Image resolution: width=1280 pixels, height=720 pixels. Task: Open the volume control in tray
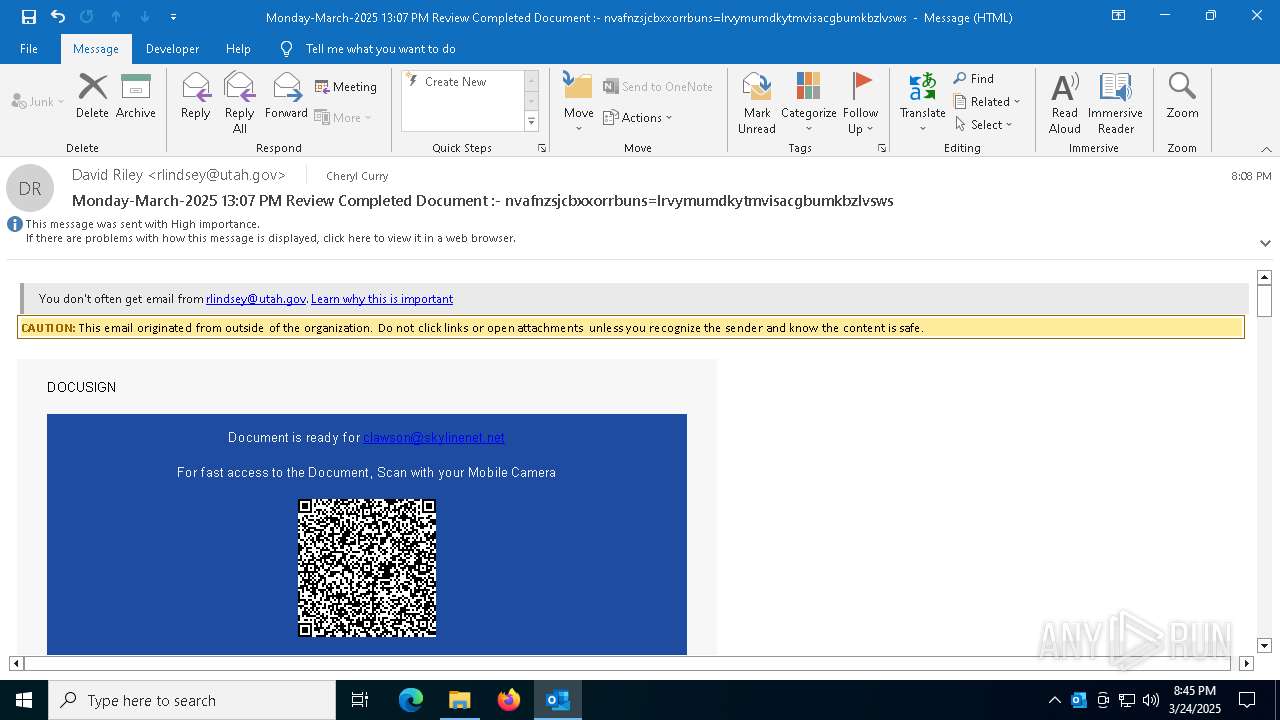[x=1151, y=700]
